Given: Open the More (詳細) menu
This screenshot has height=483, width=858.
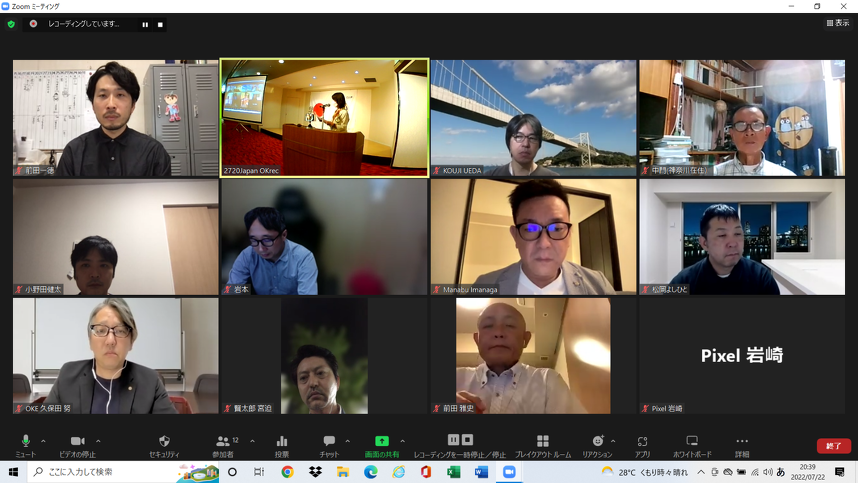Looking at the screenshot, I should [741, 443].
